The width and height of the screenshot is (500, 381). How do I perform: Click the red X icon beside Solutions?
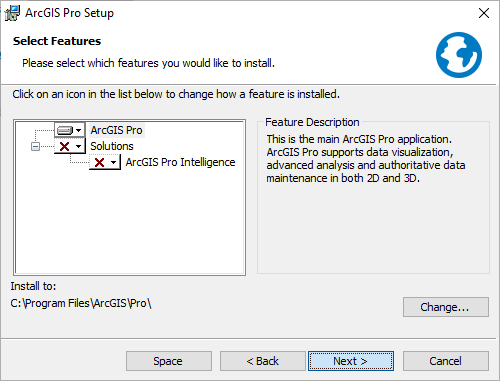click(x=64, y=146)
